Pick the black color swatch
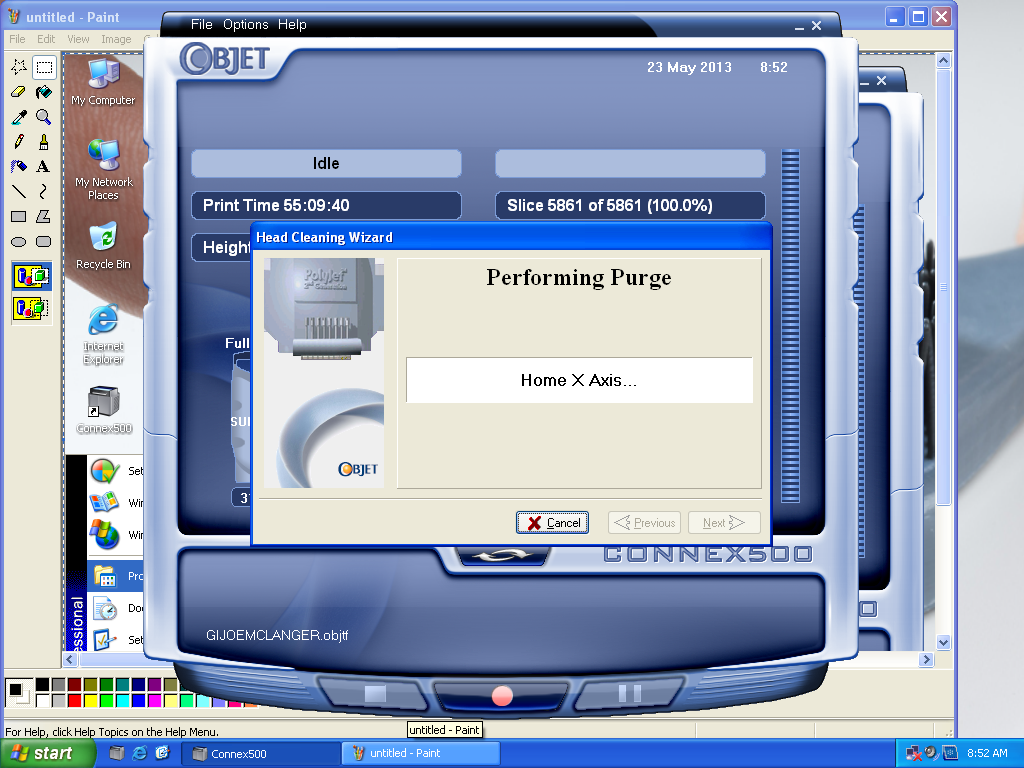Image resolution: width=1024 pixels, height=768 pixels. click(42, 684)
